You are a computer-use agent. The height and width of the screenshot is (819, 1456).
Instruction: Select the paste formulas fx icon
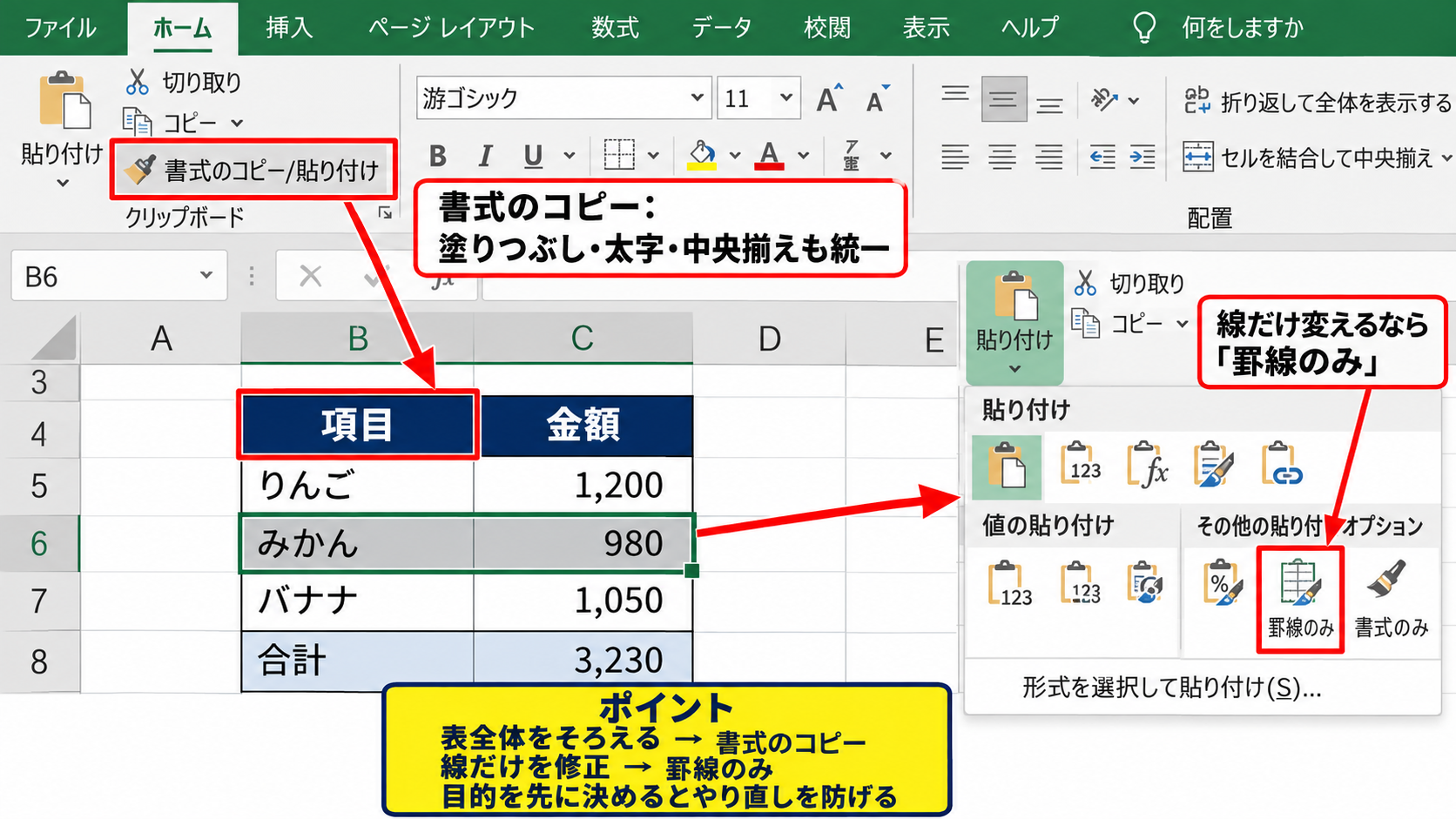coord(1149,466)
